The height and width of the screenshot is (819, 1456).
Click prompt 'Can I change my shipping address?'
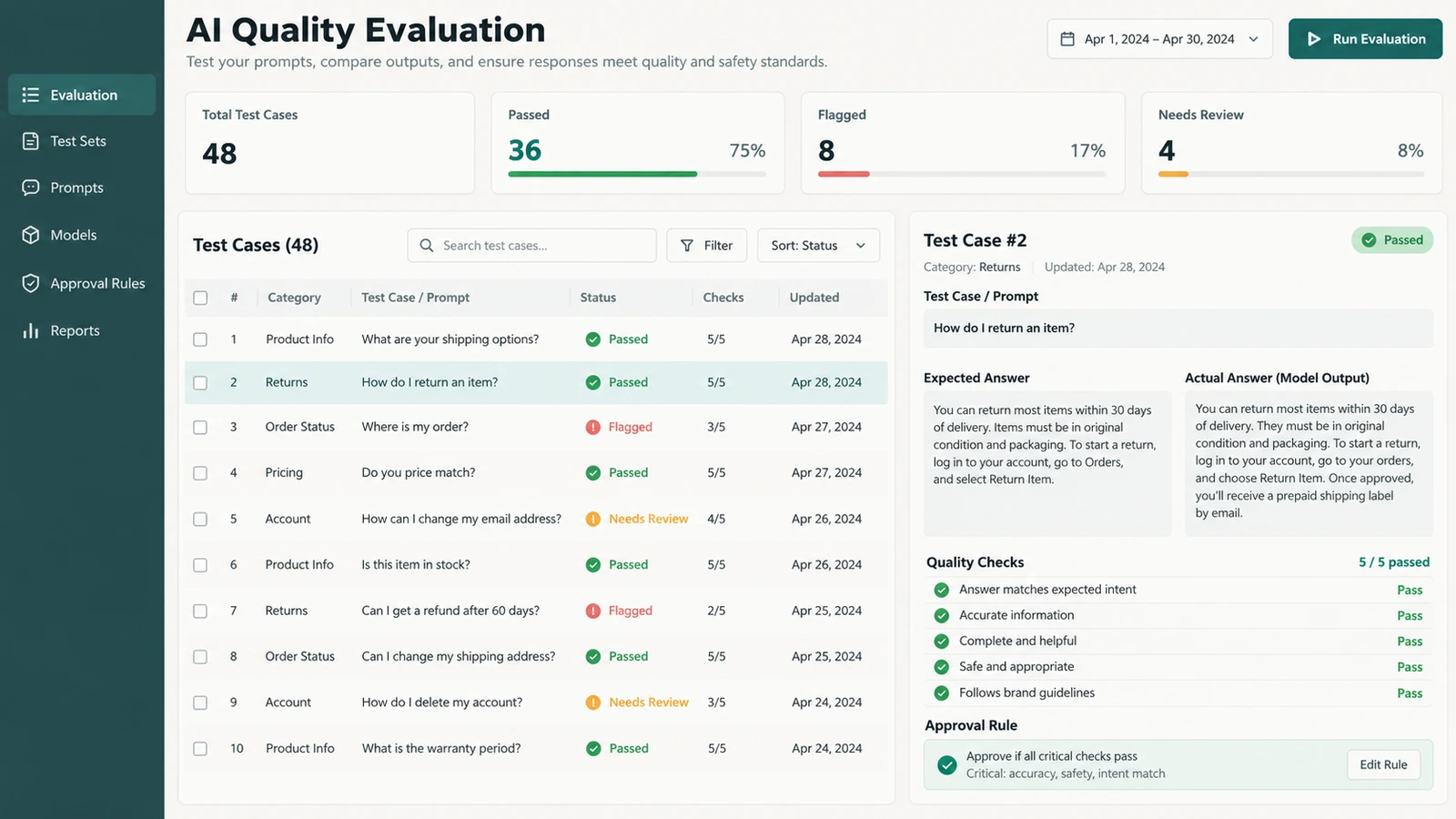click(459, 656)
